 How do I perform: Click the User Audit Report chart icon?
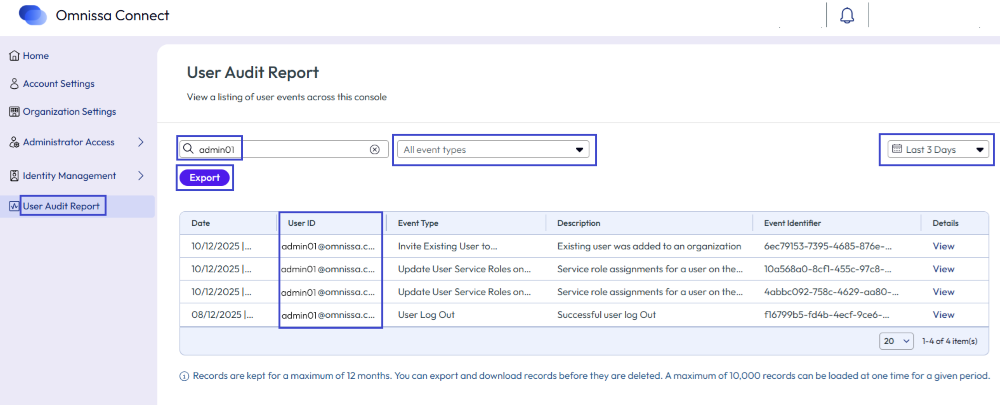pos(15,206)
